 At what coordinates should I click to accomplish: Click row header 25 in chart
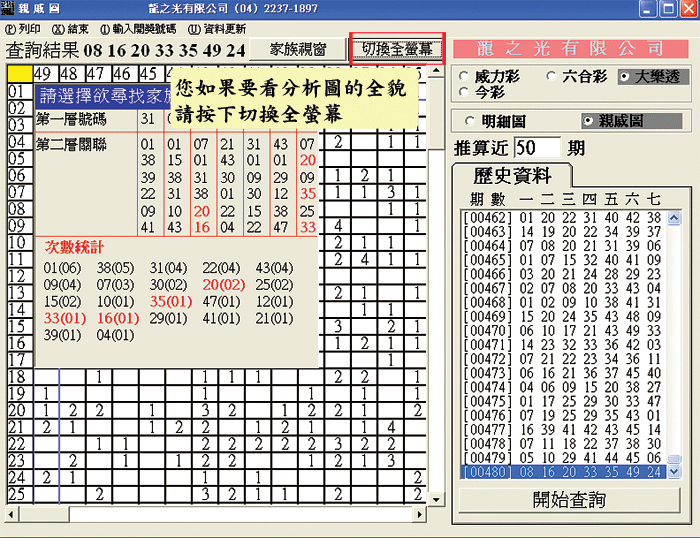tap(18, 494)
